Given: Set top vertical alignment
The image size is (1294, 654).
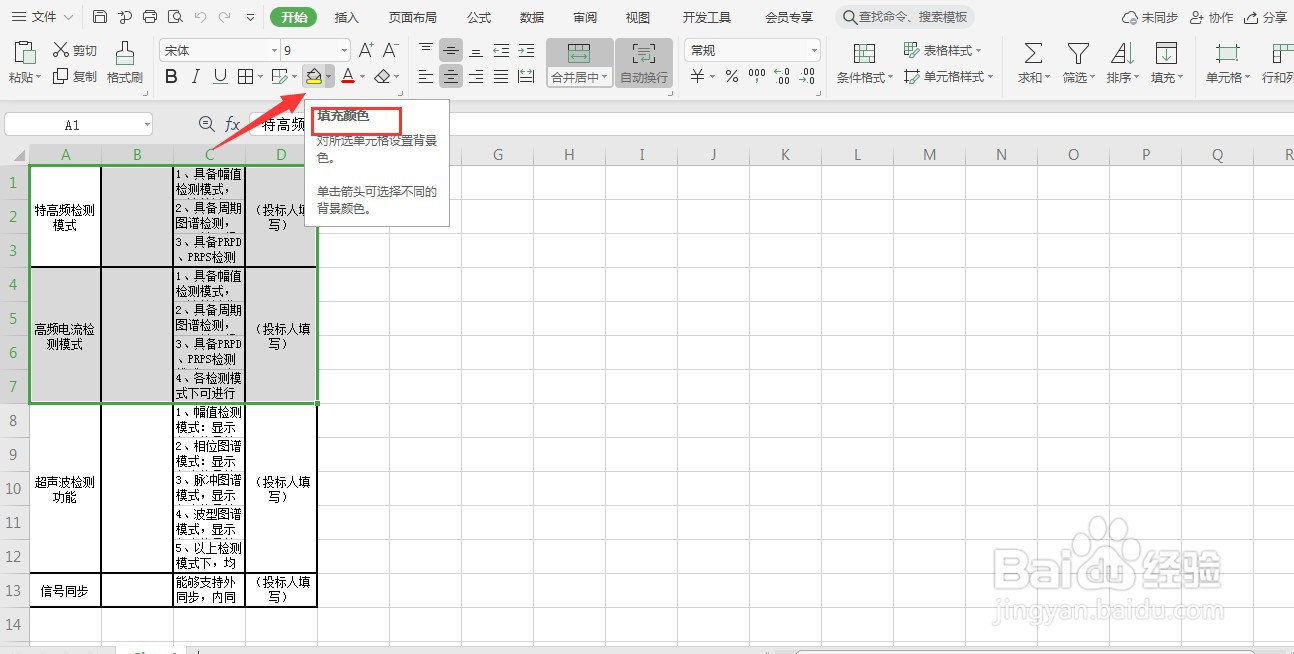Looking at the screenshot, I should (426, 50).
